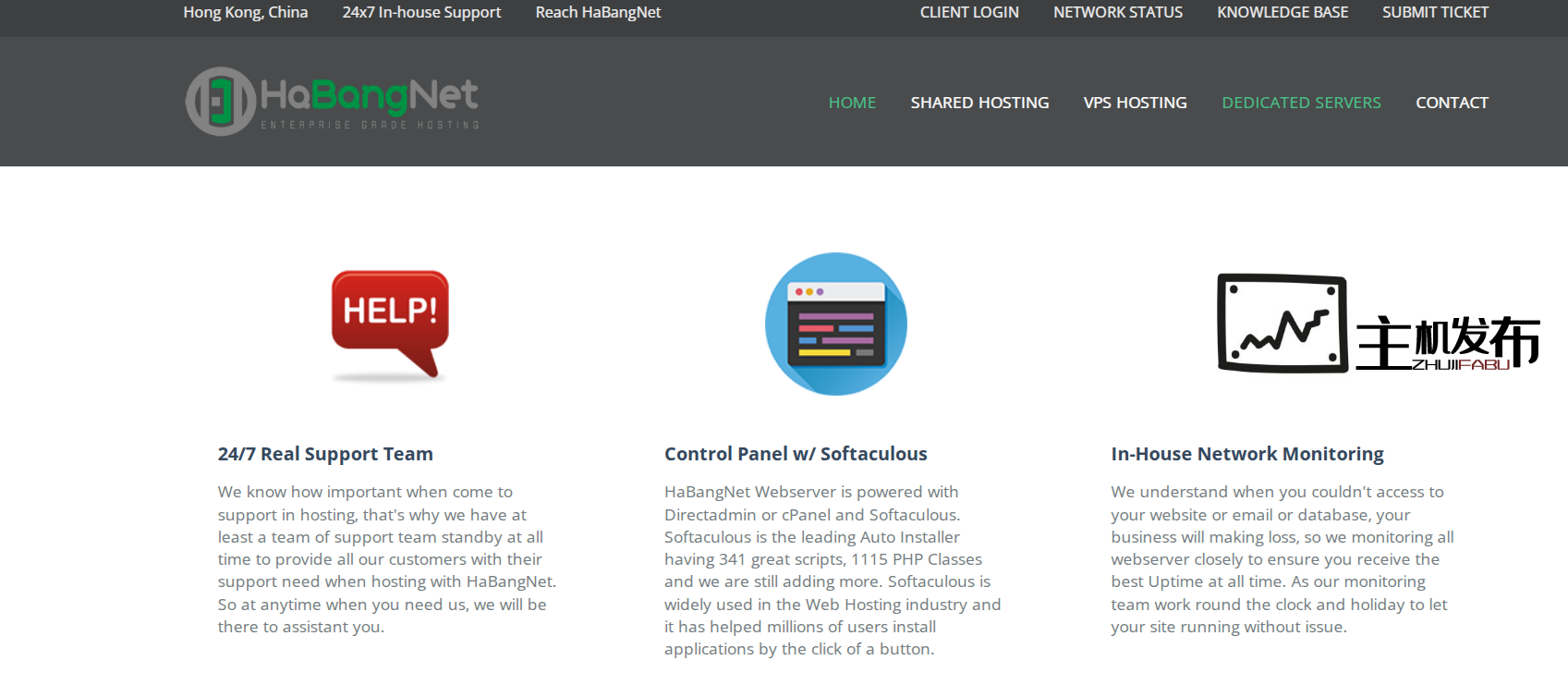1568x685 pixels.
Task: Open the Home menu item
Action: 852,103
